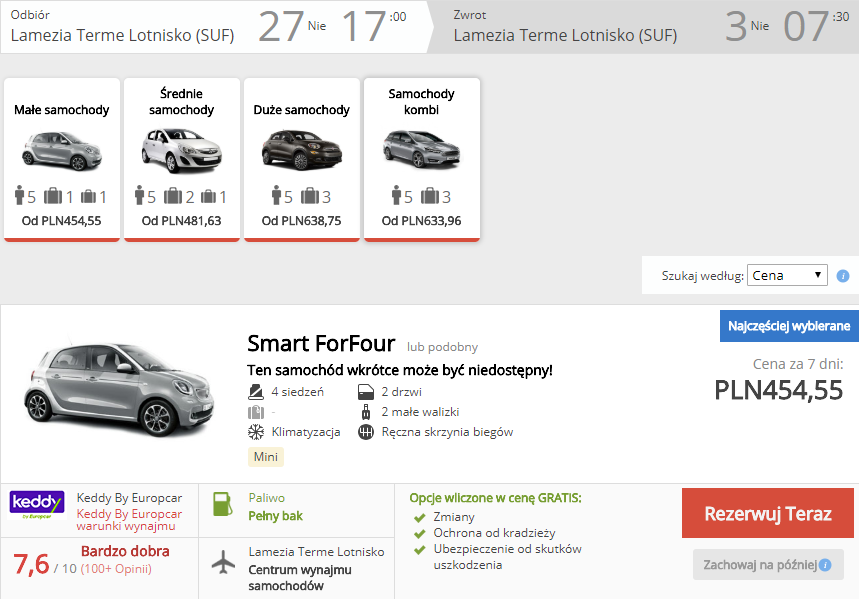Click the Keddy by Europcar logo
The height and width of the screenshot is (599, 859).
[x=37, y=505]
